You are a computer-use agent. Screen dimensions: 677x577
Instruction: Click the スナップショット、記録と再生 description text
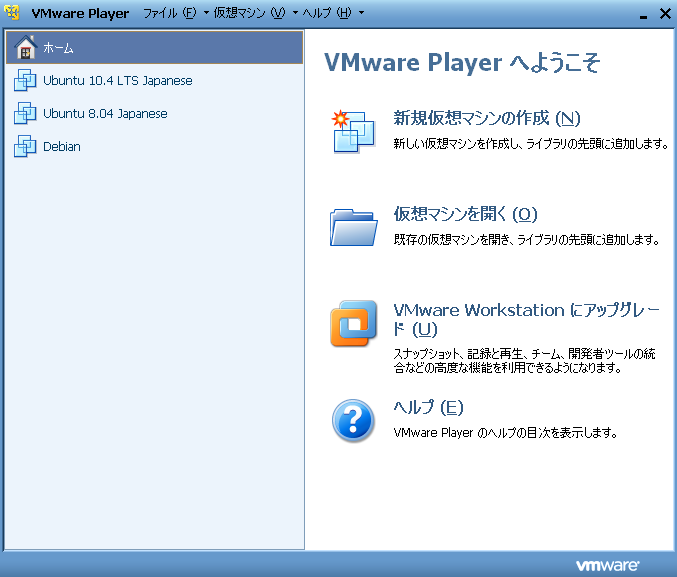click(524, 360)
